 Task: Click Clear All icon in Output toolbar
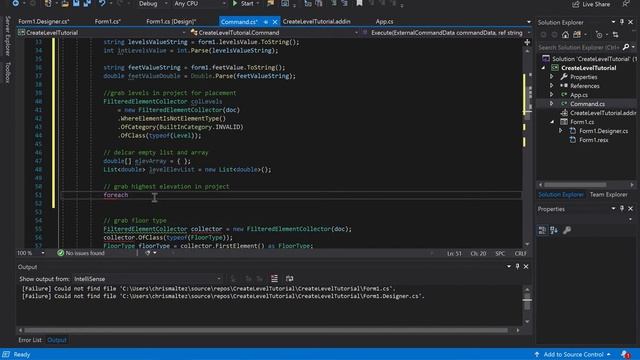[274, 278]
